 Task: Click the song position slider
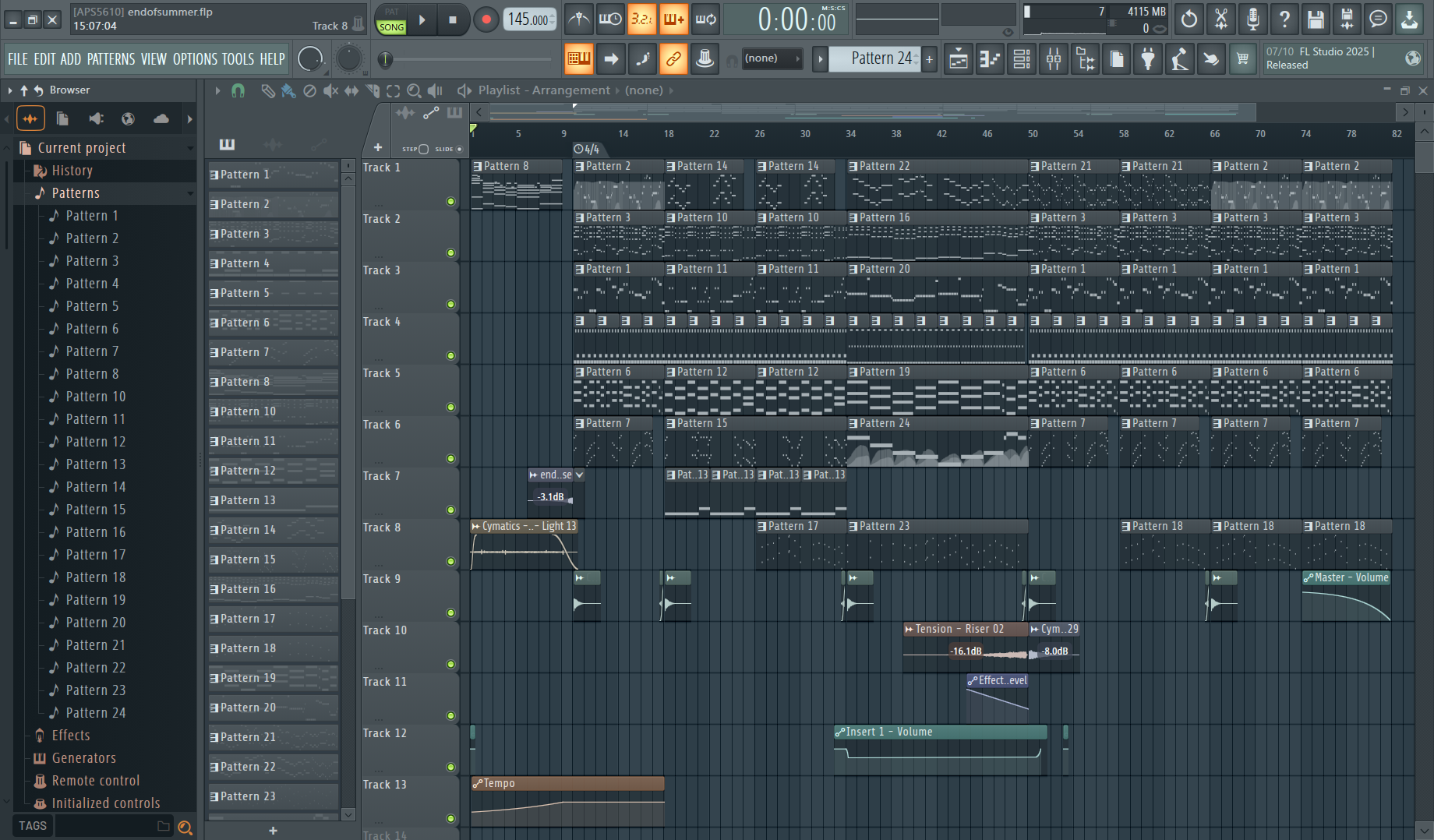pos(466,59)
